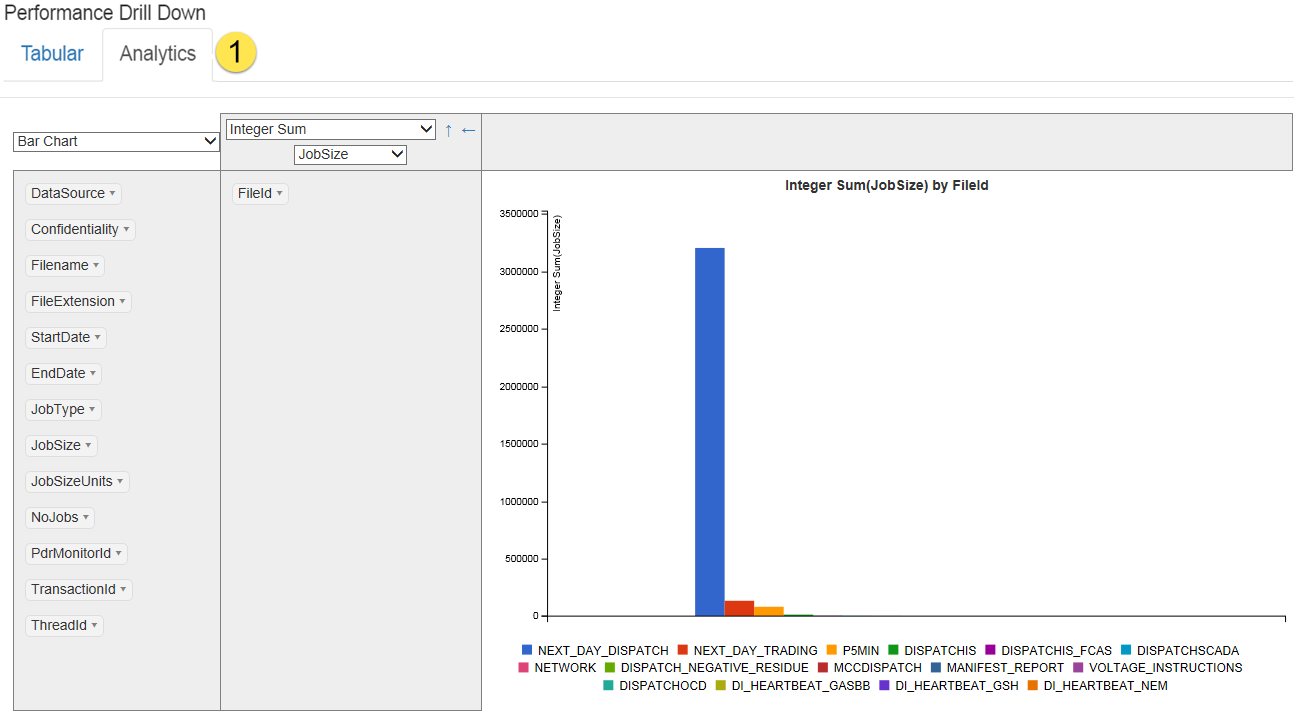This screenshot has width=1294, height=719.
Task: Open the StartDate filter triangle
Action: (98, 338)
